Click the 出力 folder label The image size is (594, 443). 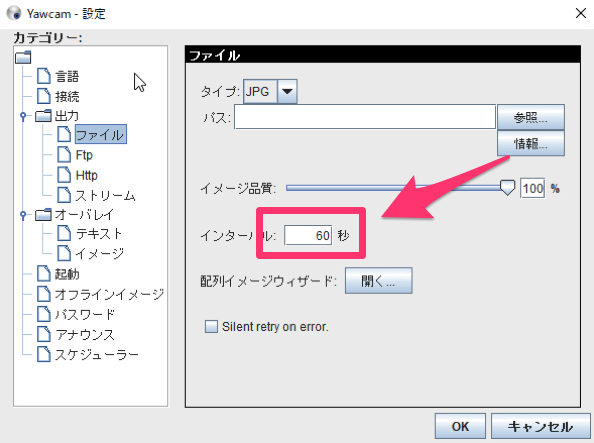pos(67,116)
